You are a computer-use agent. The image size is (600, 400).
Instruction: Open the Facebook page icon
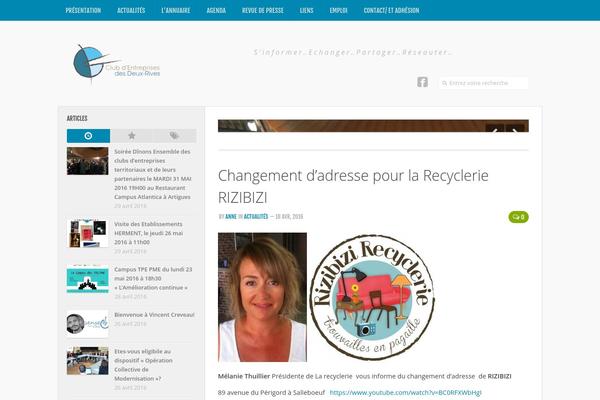point(422,82)
